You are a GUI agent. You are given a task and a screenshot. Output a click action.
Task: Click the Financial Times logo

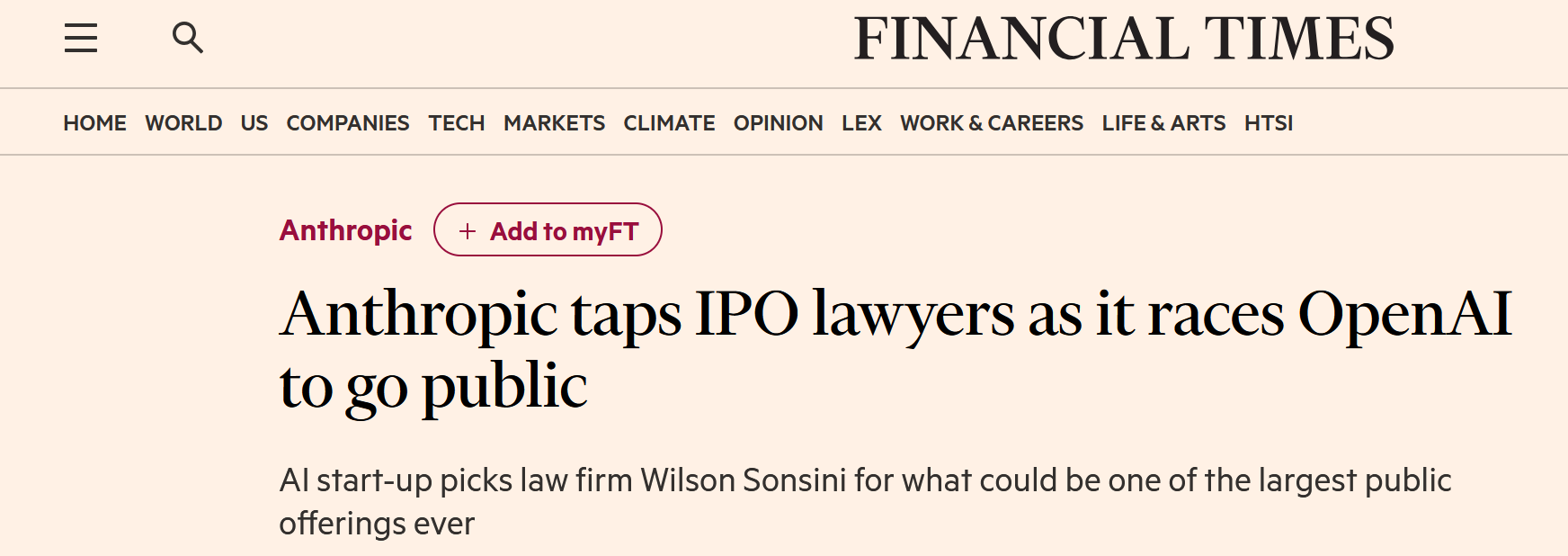pos(1123,39)
